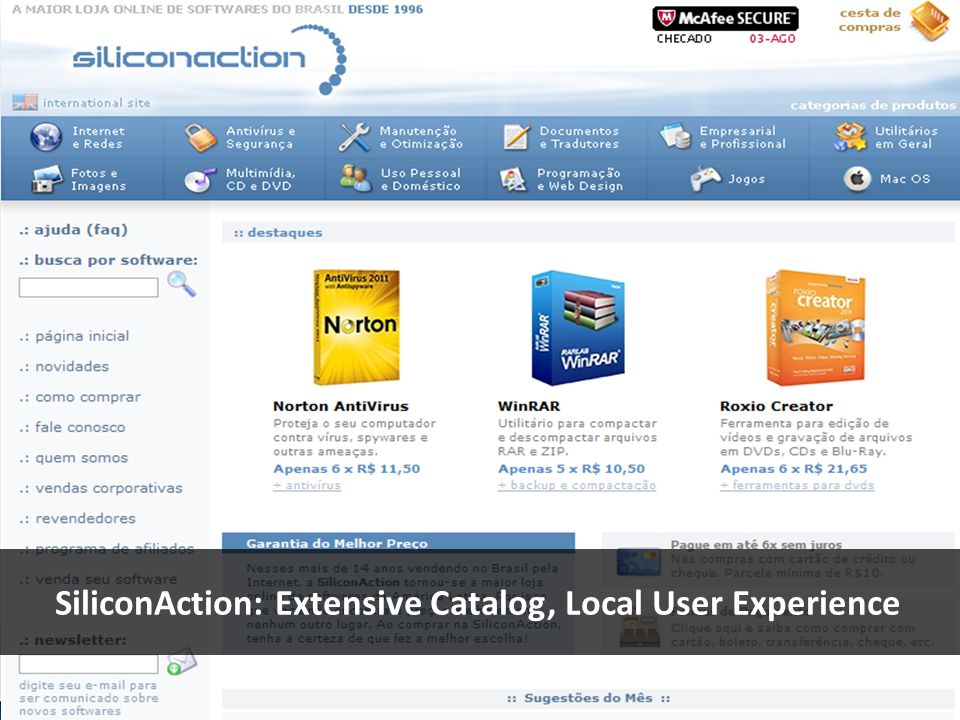Open the Mac OS category label

click(x=905, y=179)
